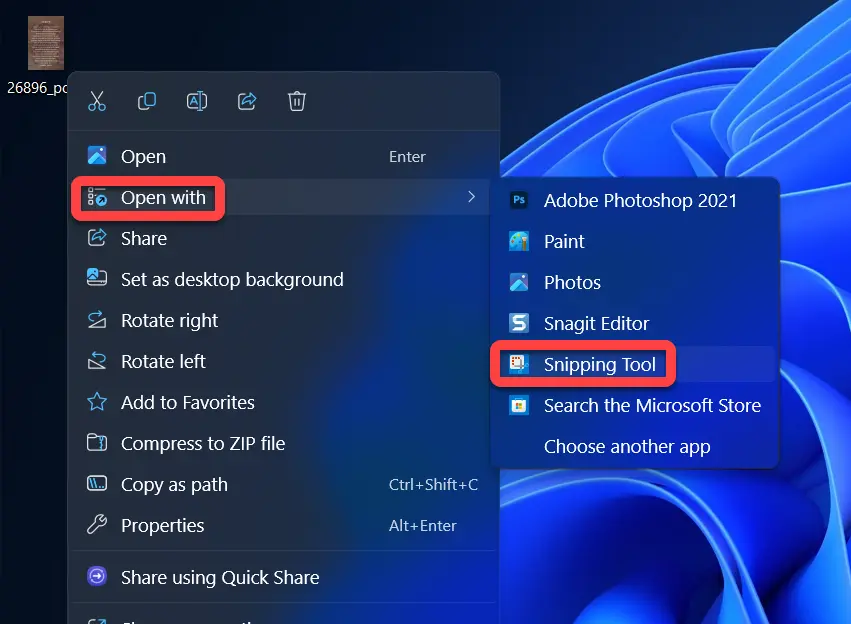
Task: Open with Adobe Photoshop 2021
Action: [635, 200]
